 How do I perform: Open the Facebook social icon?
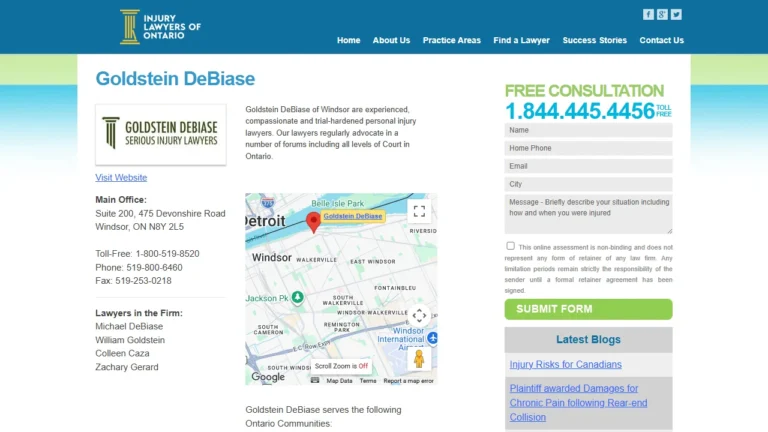[648, 15]
